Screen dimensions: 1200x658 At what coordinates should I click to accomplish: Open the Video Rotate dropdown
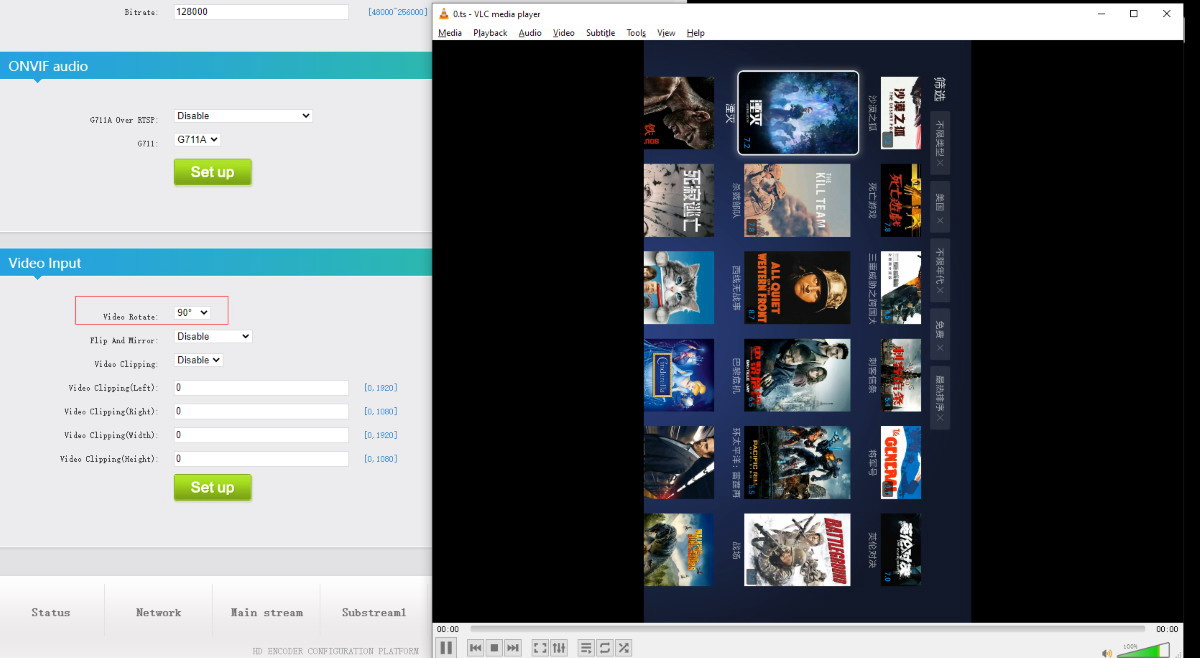[192, 313]
